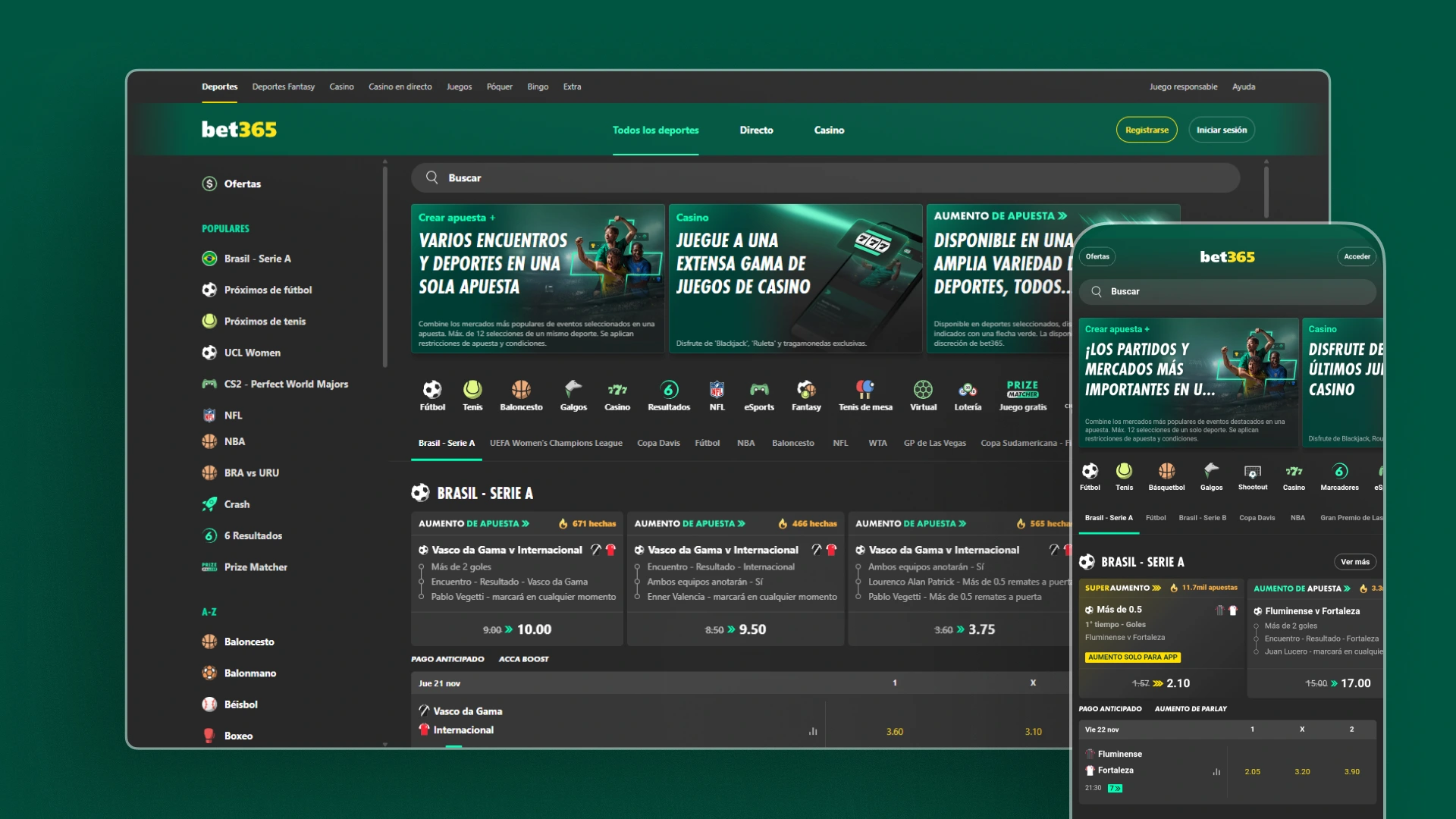Click the Lotería icon
This screenshot has width=1456, height=819.
pos(968,390)
